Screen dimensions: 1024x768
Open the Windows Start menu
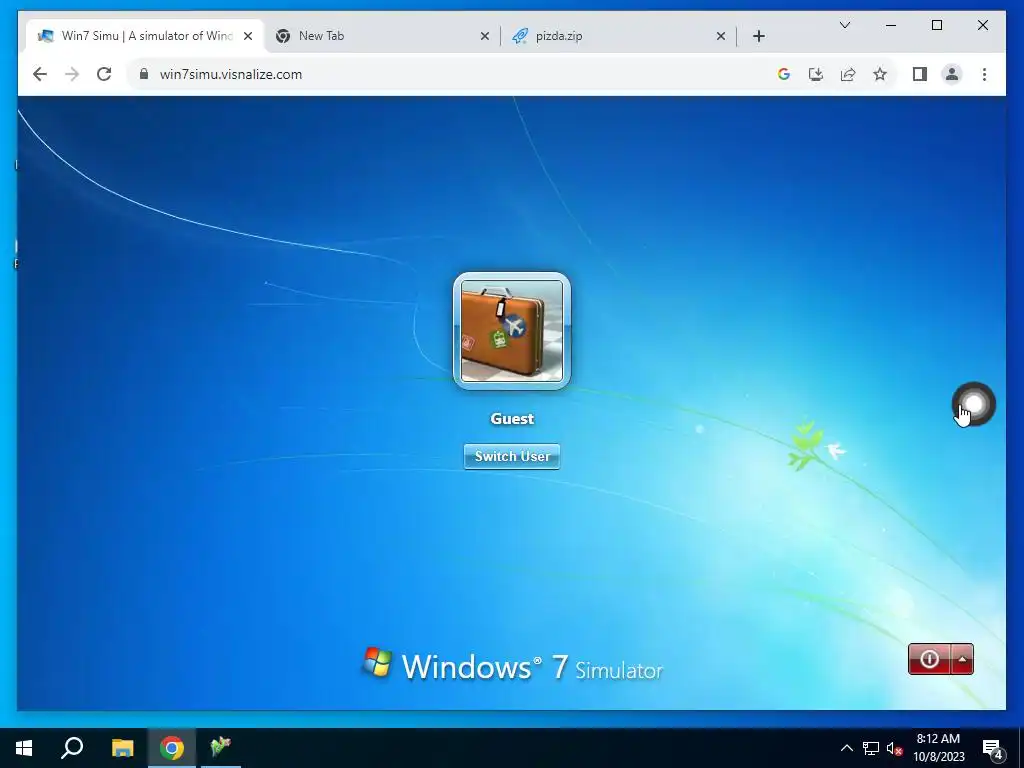(x=24, y=748)
